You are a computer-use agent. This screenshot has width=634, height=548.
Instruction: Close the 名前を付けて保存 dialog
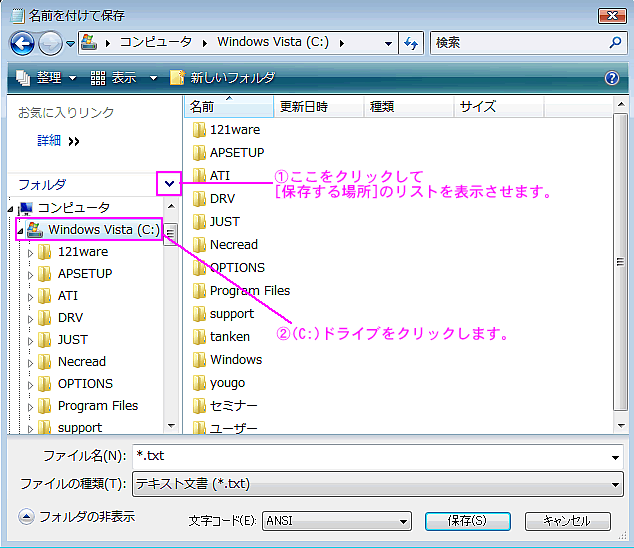point(612,15)
